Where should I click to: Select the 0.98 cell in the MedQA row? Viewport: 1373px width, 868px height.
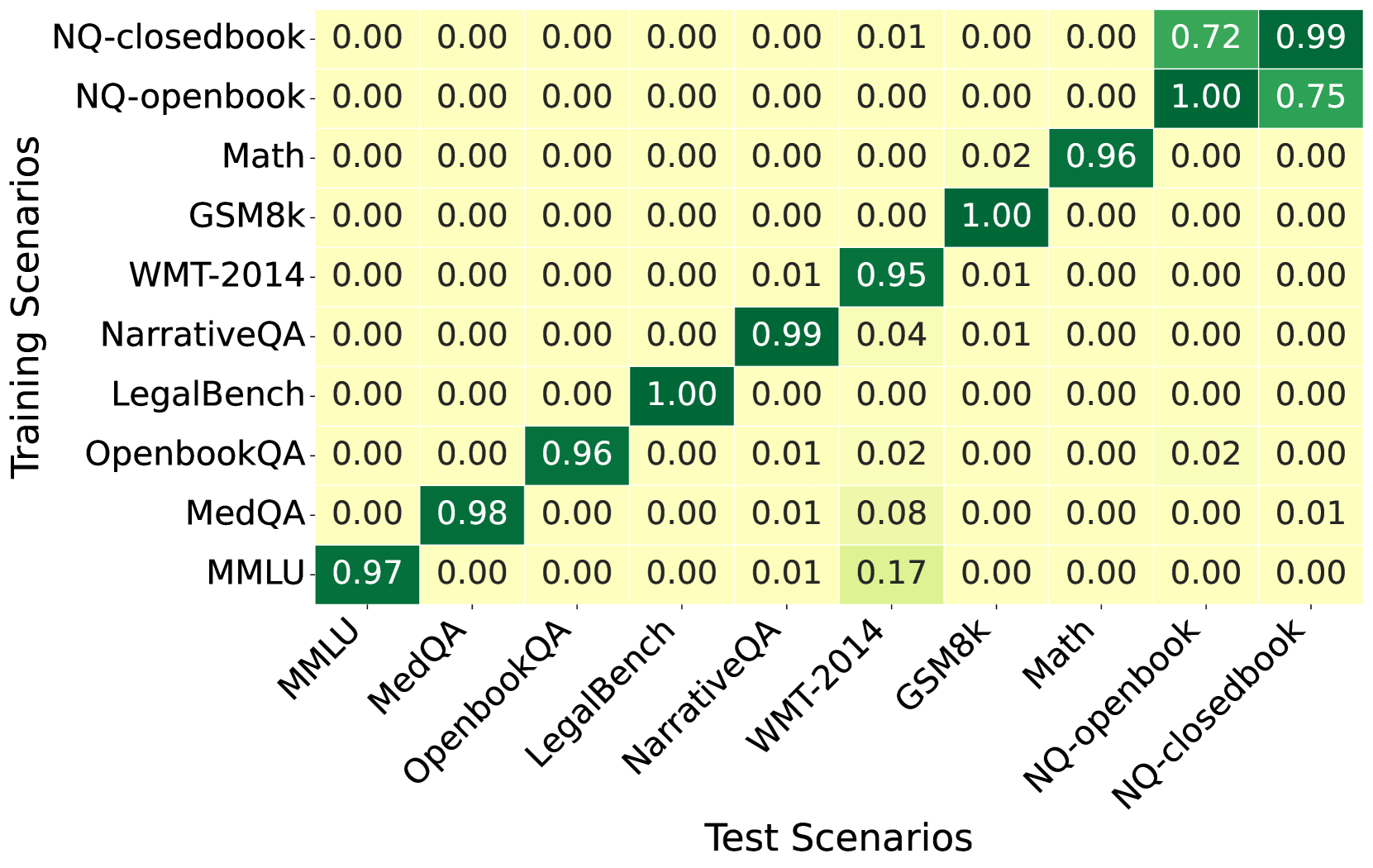click(472, 514)
